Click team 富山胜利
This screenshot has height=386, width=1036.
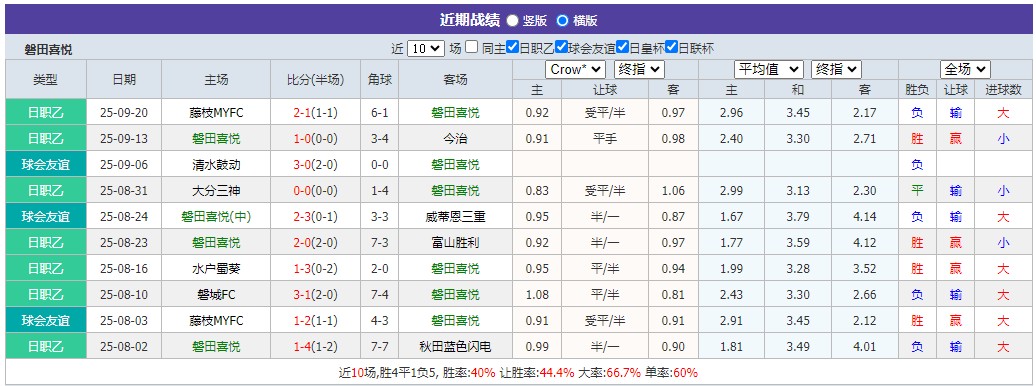pos(456,243)
